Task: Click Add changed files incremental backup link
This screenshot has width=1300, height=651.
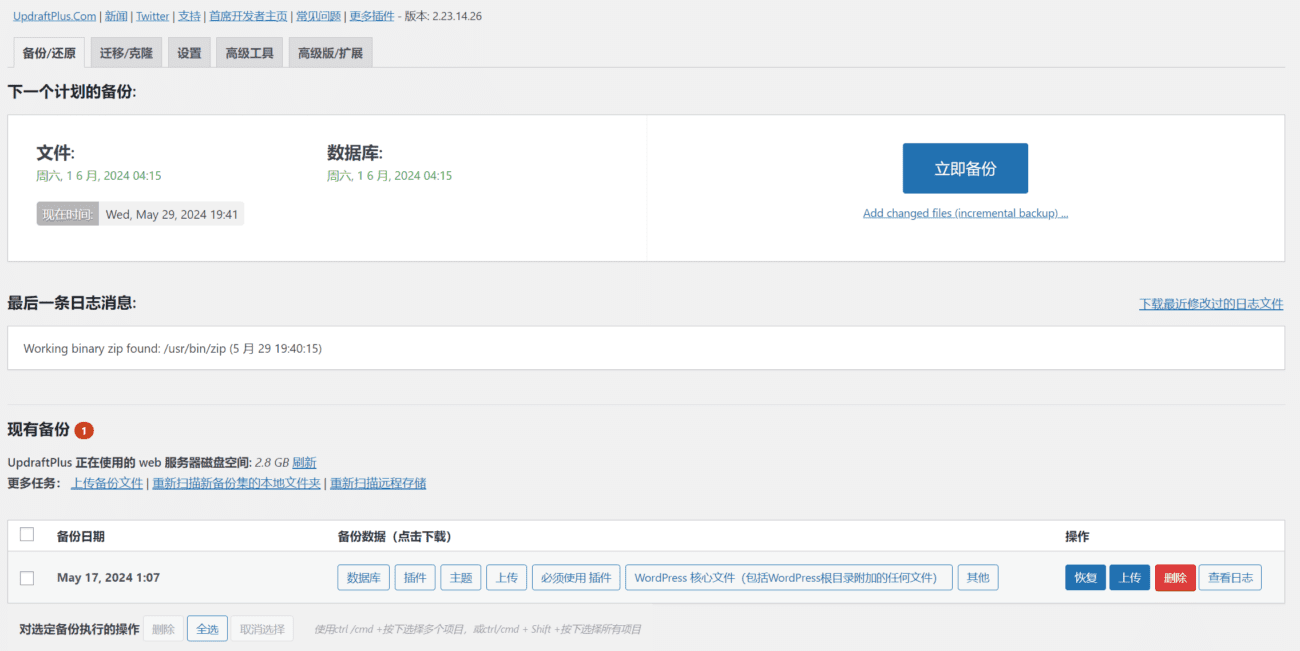Action: point(965,213)
